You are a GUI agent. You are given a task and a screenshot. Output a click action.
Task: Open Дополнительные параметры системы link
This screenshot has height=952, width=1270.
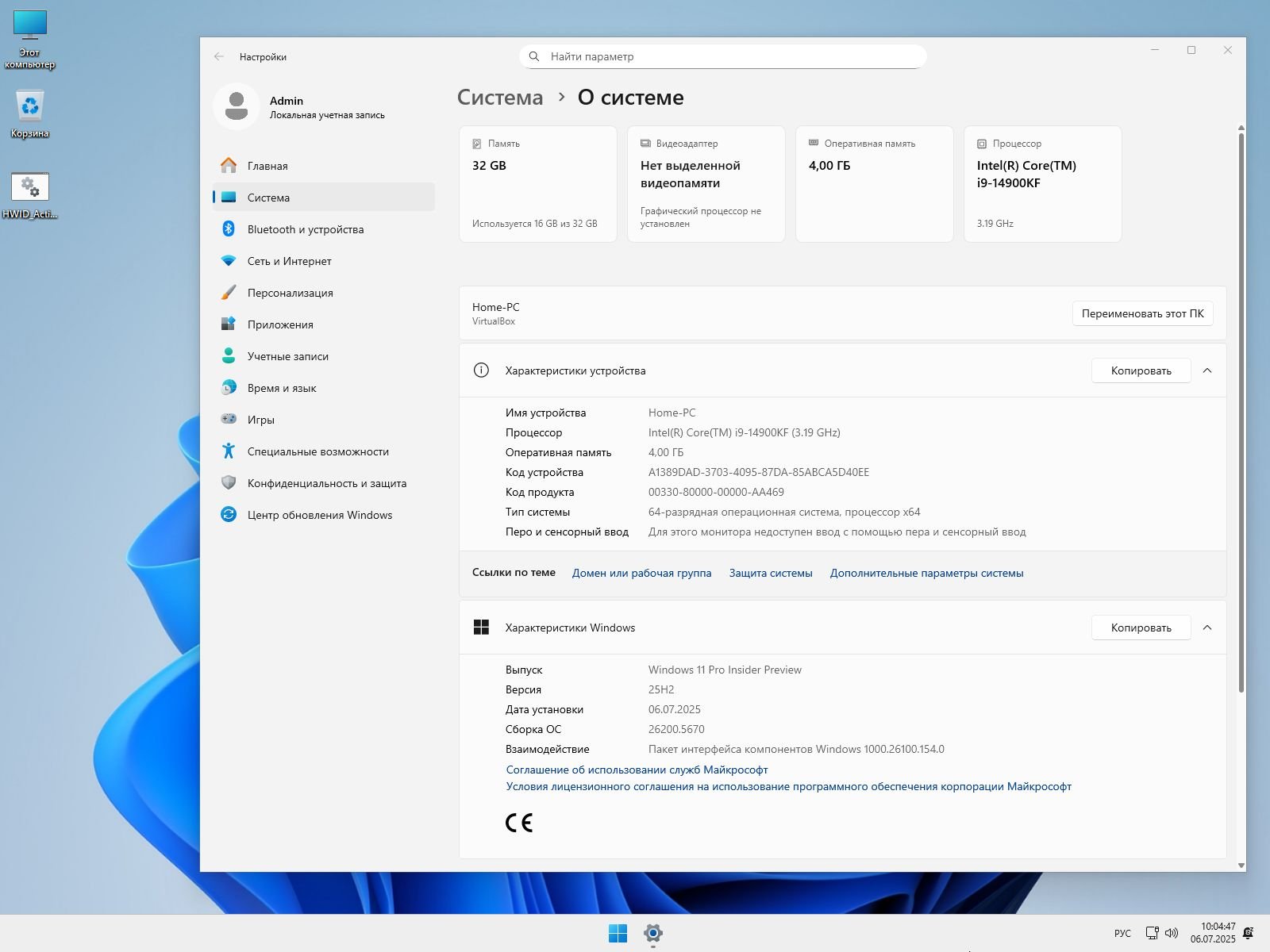point(926,573)
